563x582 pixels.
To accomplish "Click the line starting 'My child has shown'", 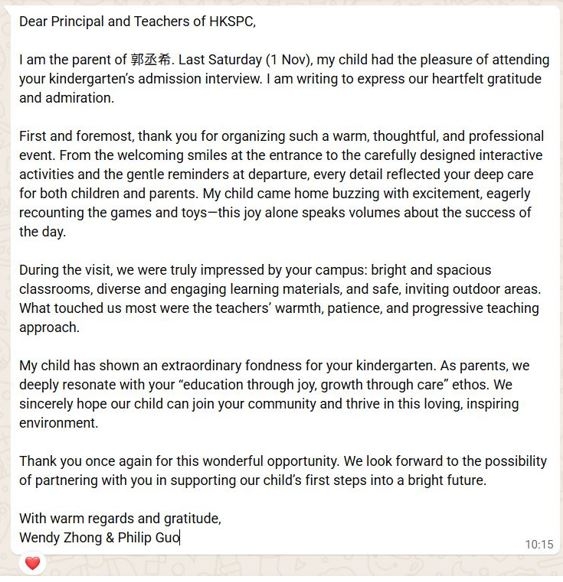I will [274, 366].
